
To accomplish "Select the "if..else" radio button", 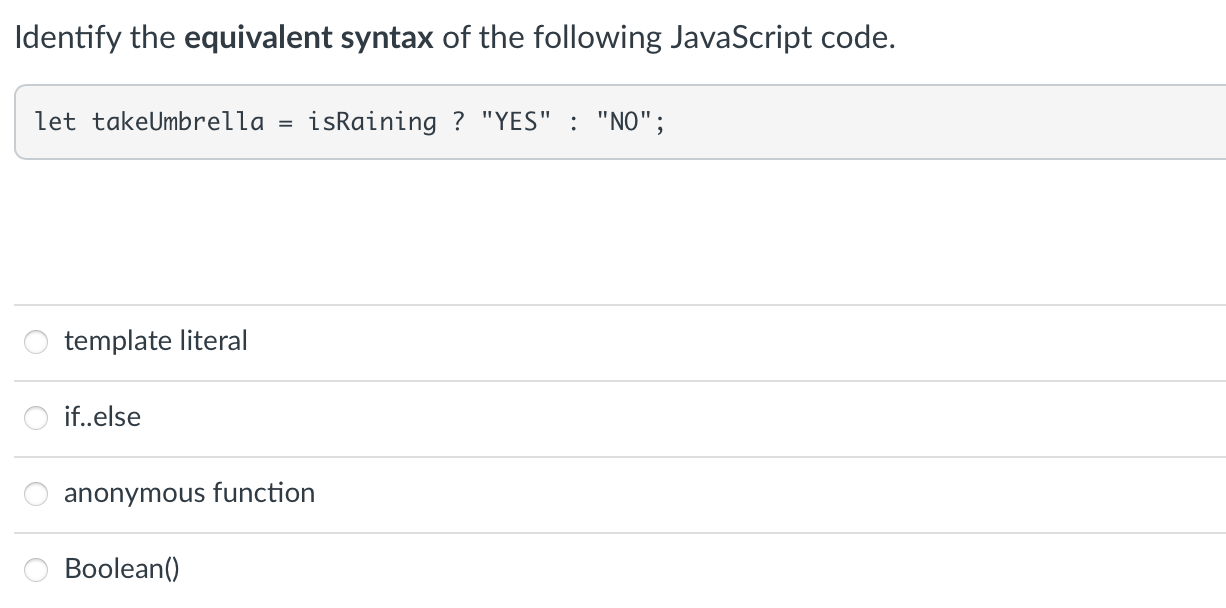I will (x=36, y=418).
